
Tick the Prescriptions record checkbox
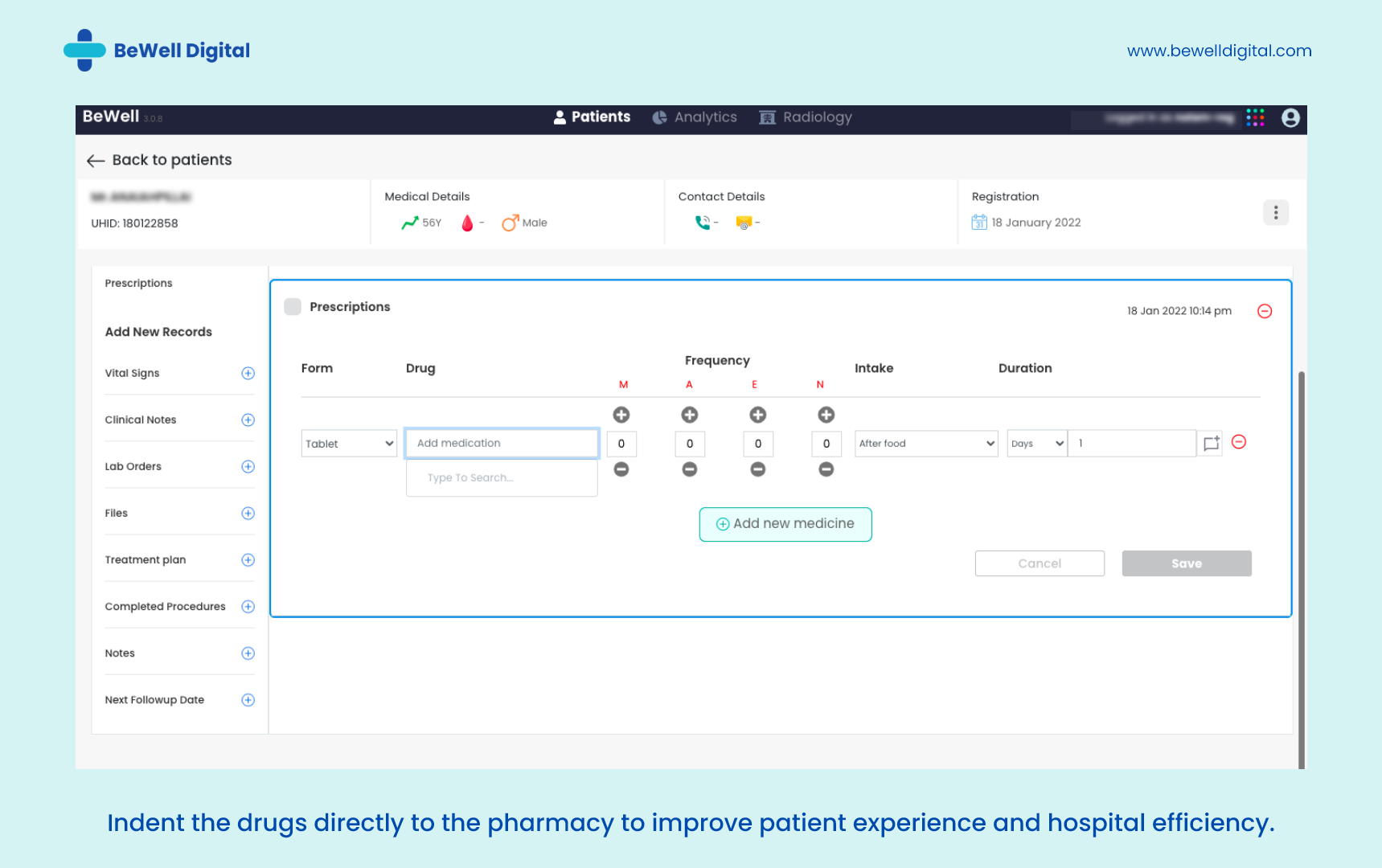293,306
